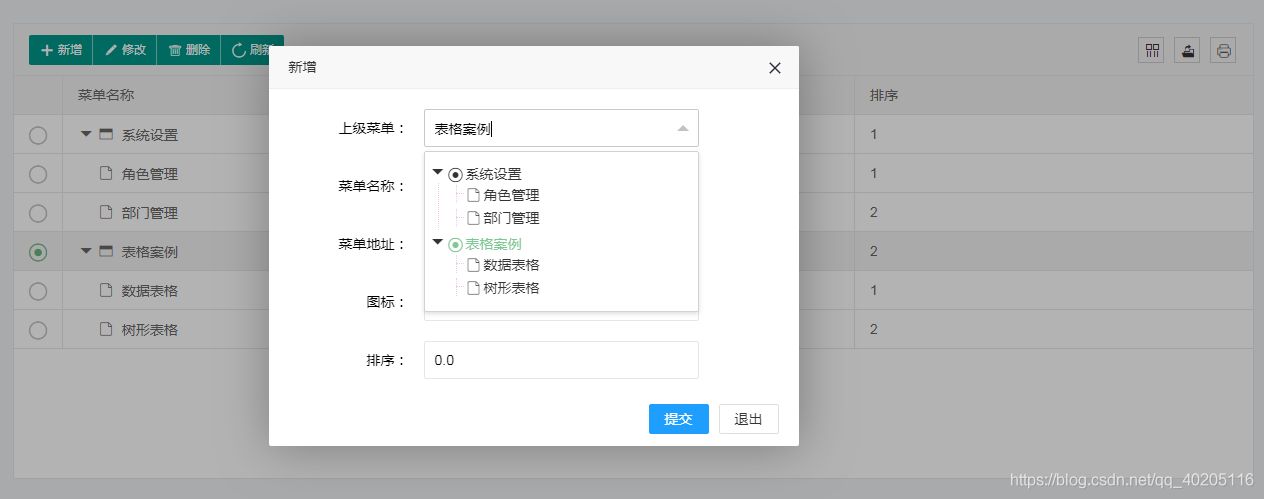This screenshot has height=499, width=1264.
Task: Select 部门管理 in the dropdown tree
Action: [x=510, y=218]
